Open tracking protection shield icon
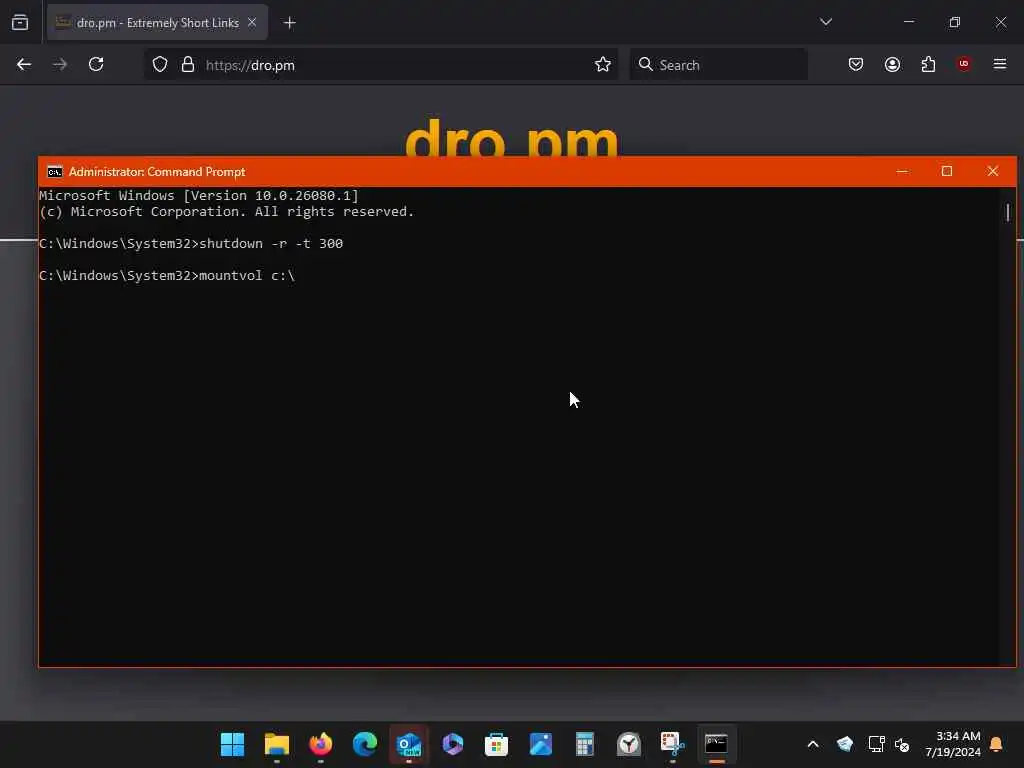This screenshot has height=768, width=1024. coord(160,65)
